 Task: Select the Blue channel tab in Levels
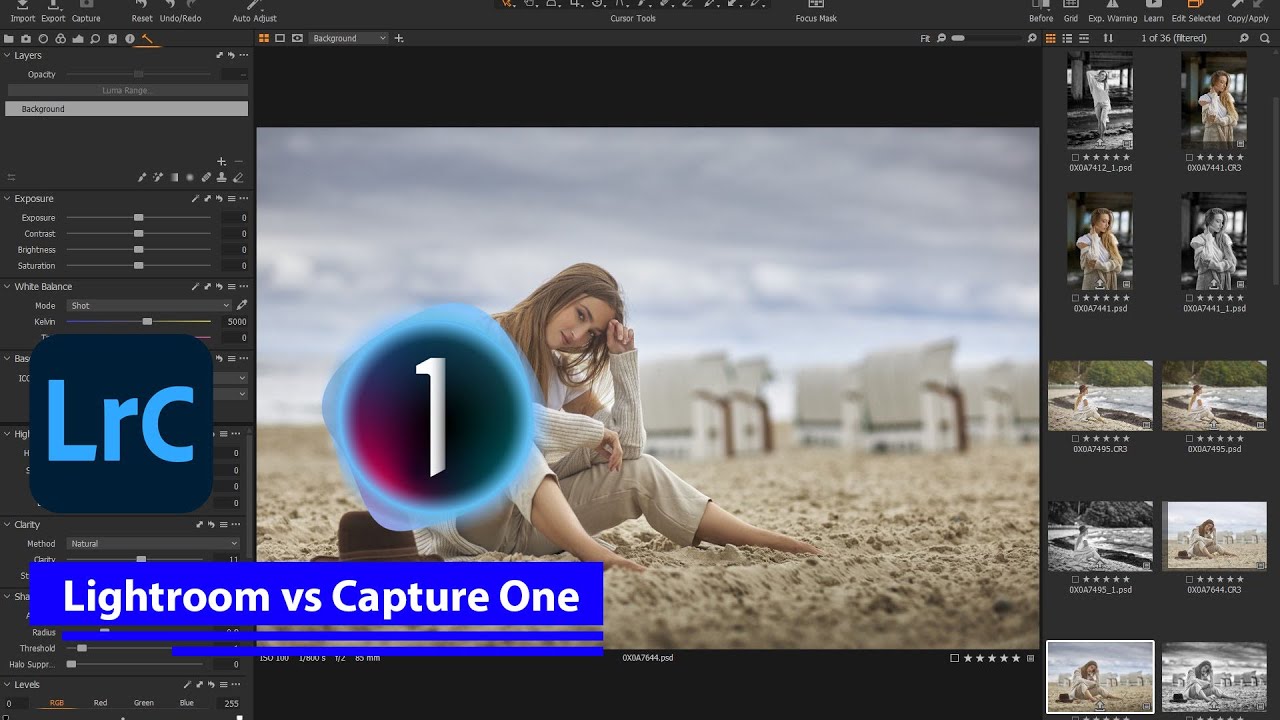187,703
